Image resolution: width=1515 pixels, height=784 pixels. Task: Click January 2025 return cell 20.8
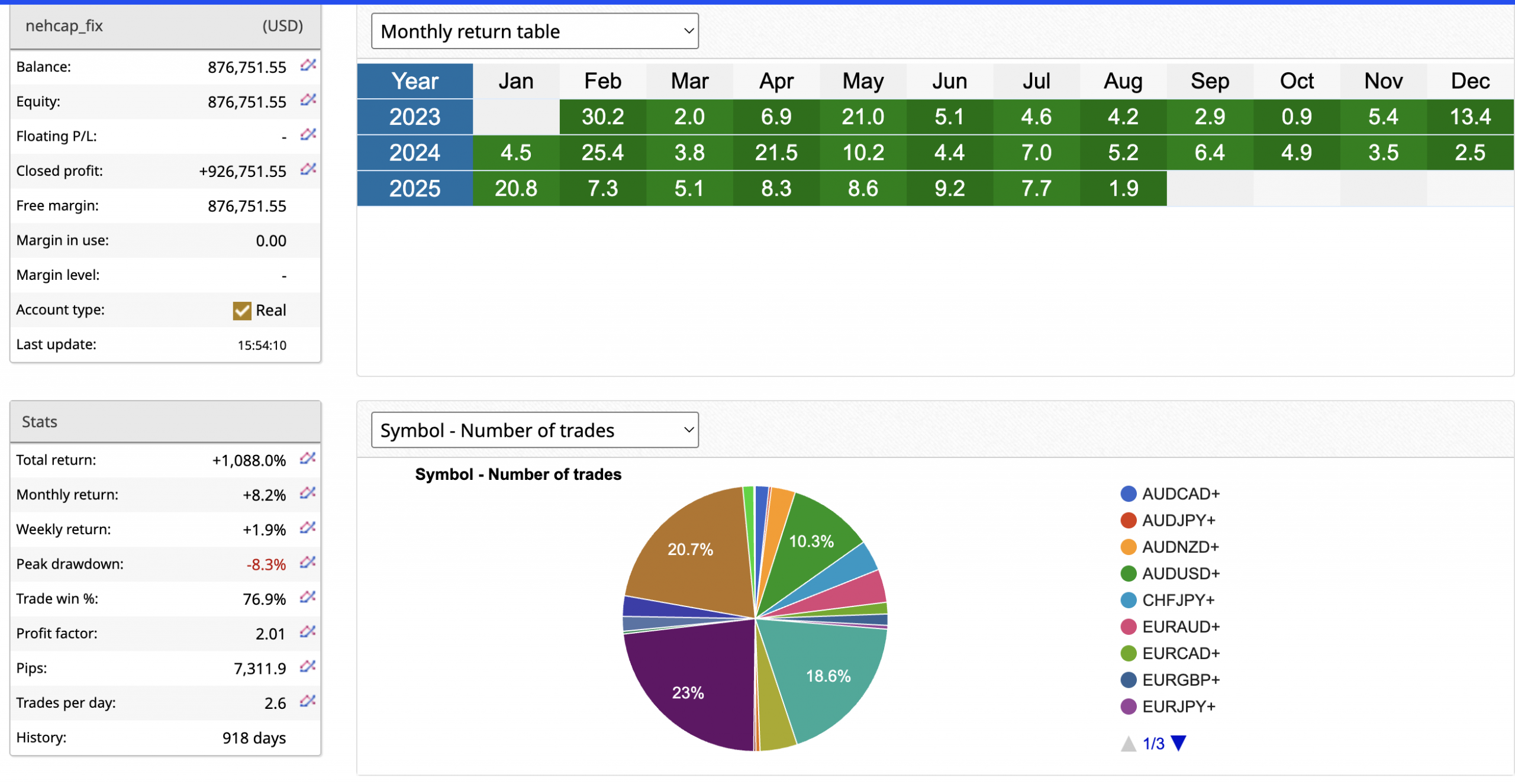coord(515,189)
